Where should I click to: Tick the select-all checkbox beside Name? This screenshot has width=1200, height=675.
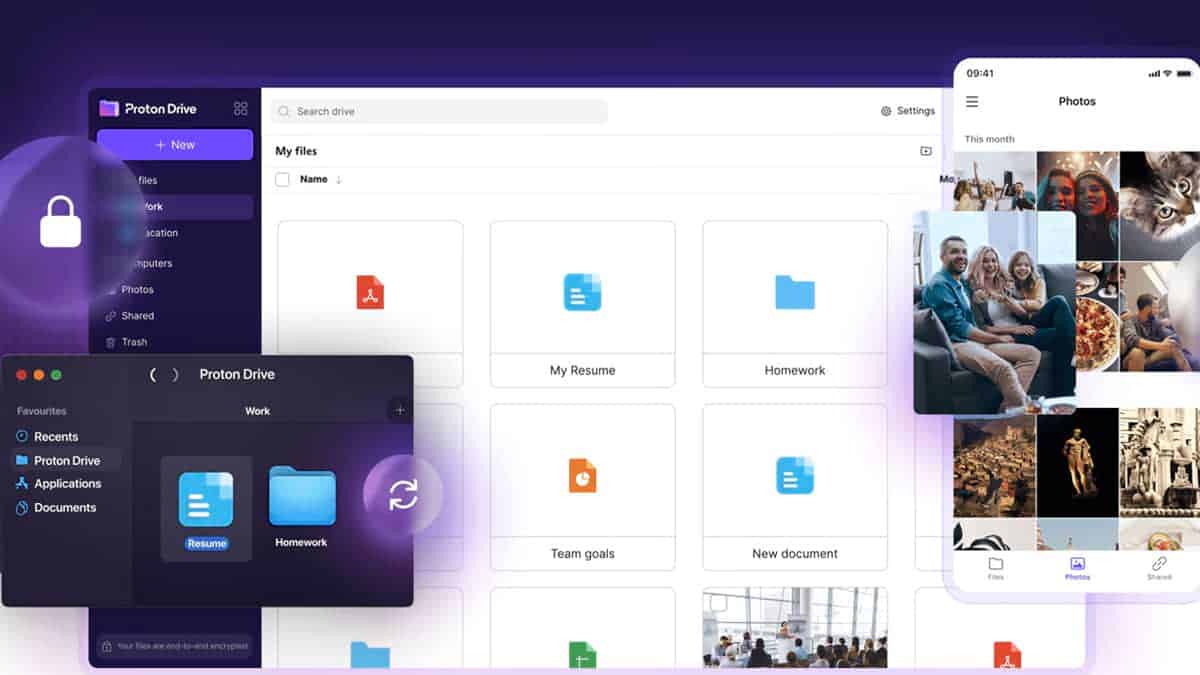[x=282, y=179]
